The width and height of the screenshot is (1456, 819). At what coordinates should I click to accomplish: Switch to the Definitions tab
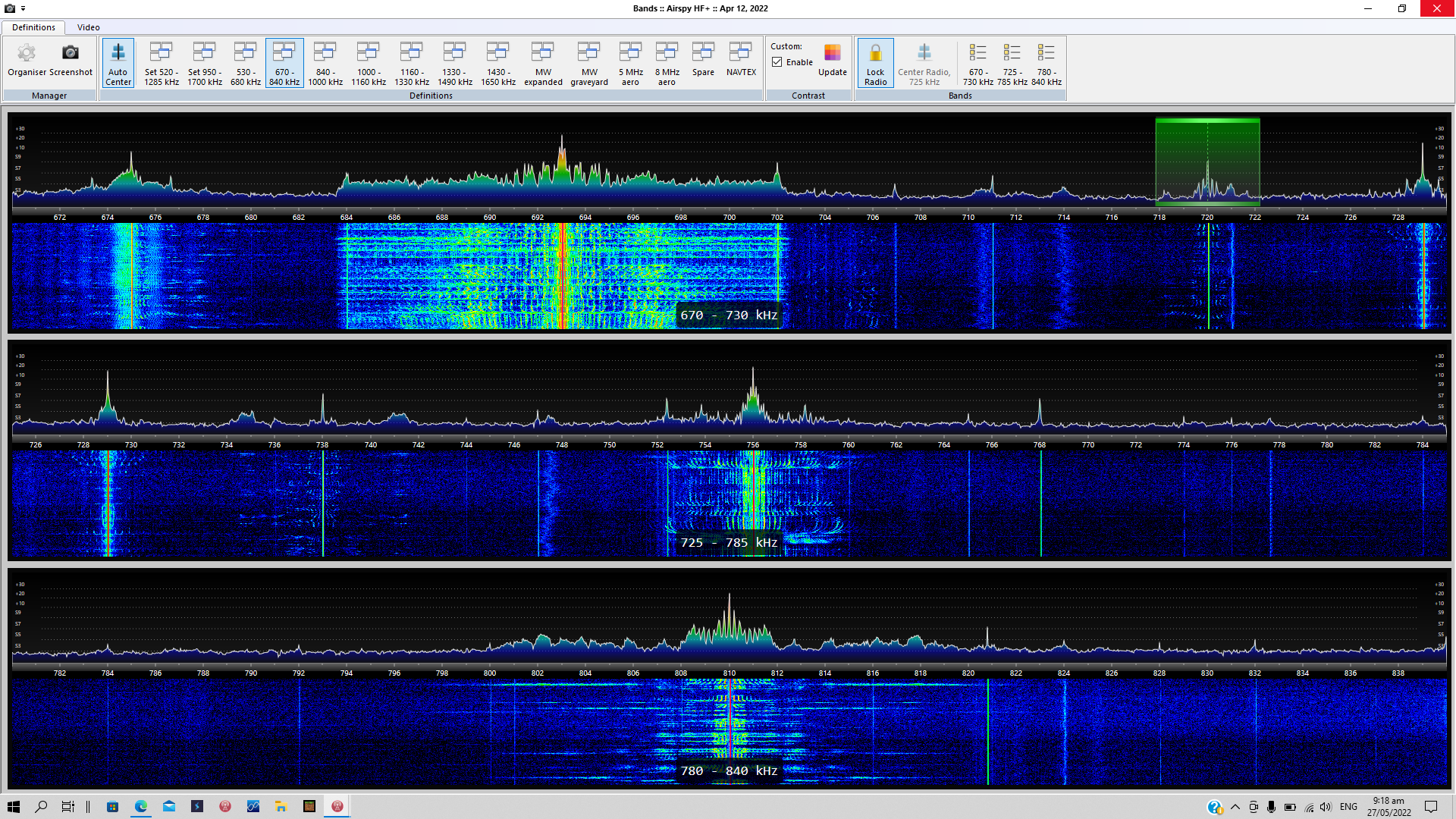pyautogui.click(x=33, y=27)
